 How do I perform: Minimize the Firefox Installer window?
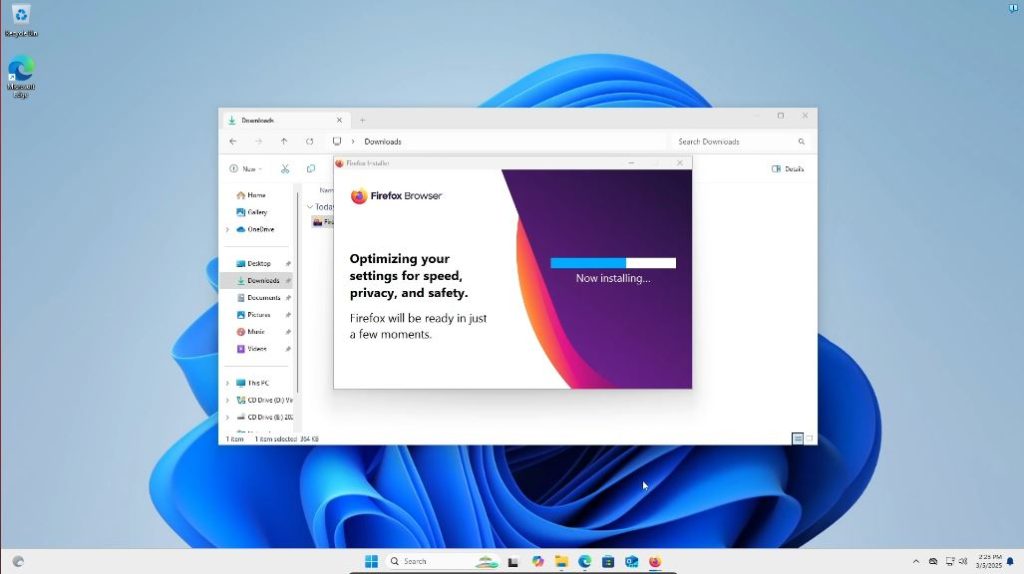(x=631, y=163)
